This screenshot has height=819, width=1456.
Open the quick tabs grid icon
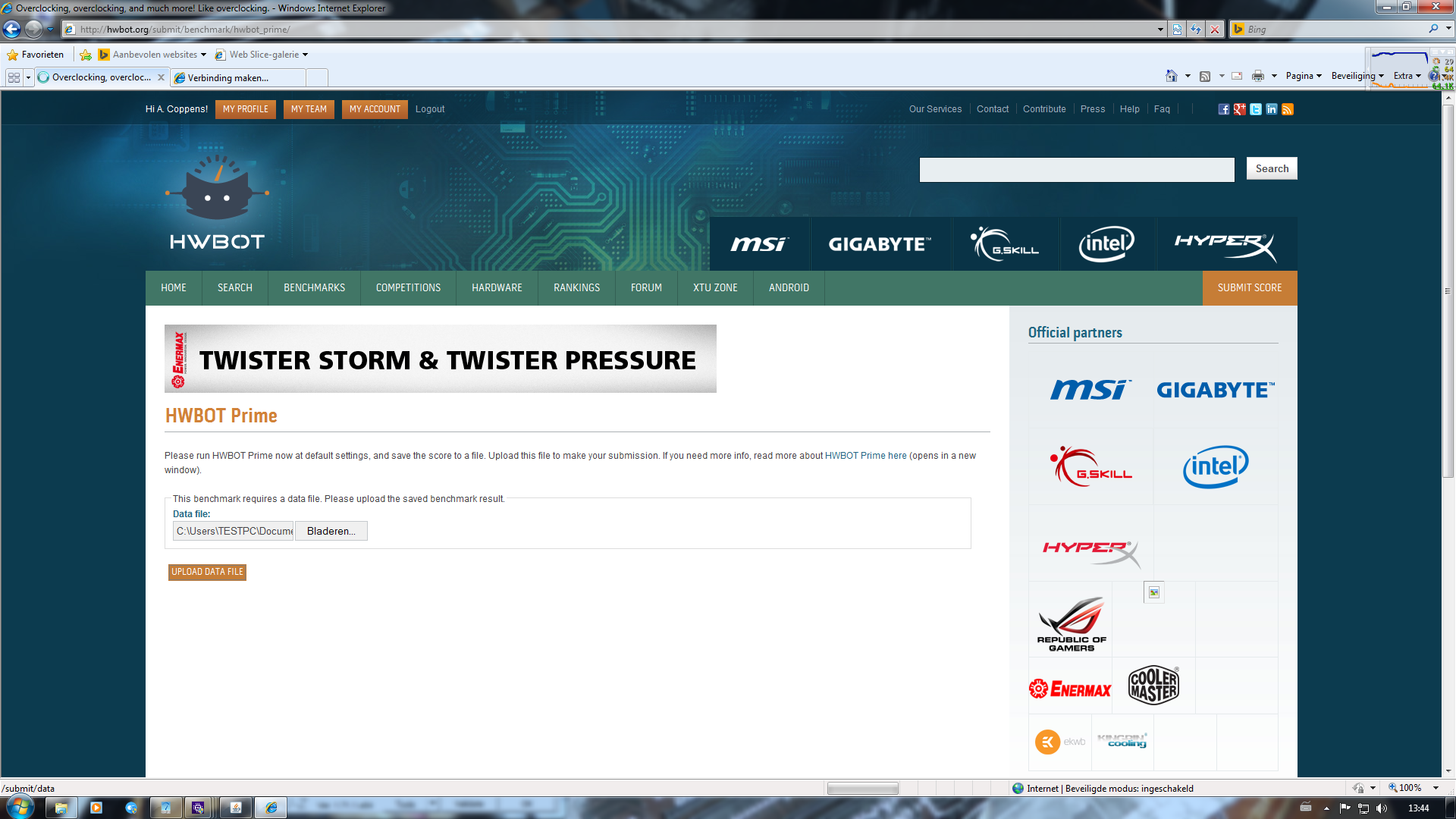click(14, 77)
